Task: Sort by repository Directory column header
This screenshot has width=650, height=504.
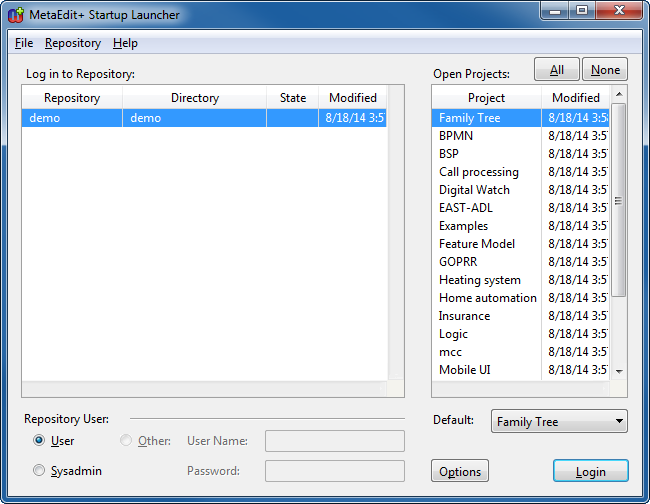Action: [194, 98]
